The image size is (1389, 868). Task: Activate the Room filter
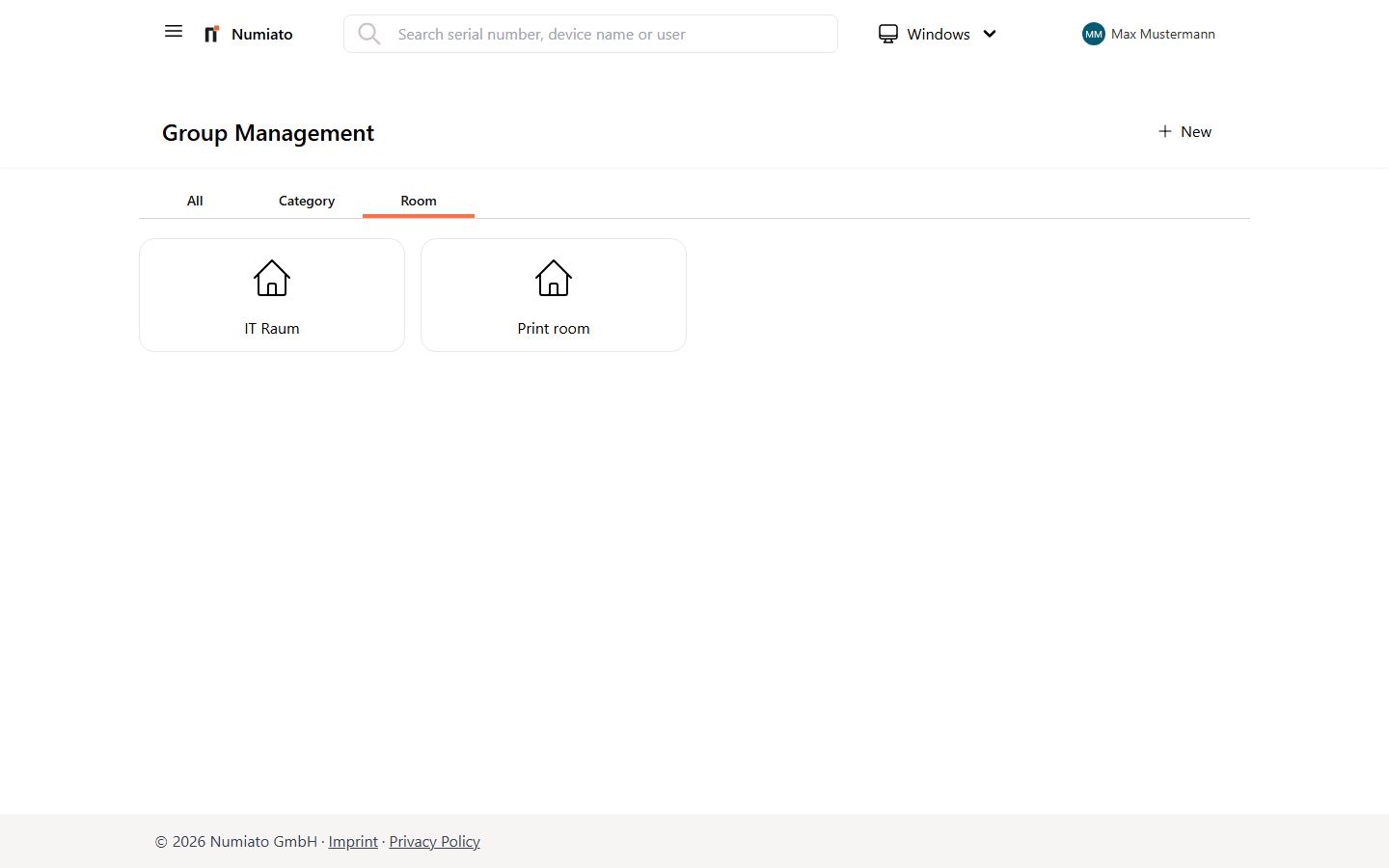418,201
